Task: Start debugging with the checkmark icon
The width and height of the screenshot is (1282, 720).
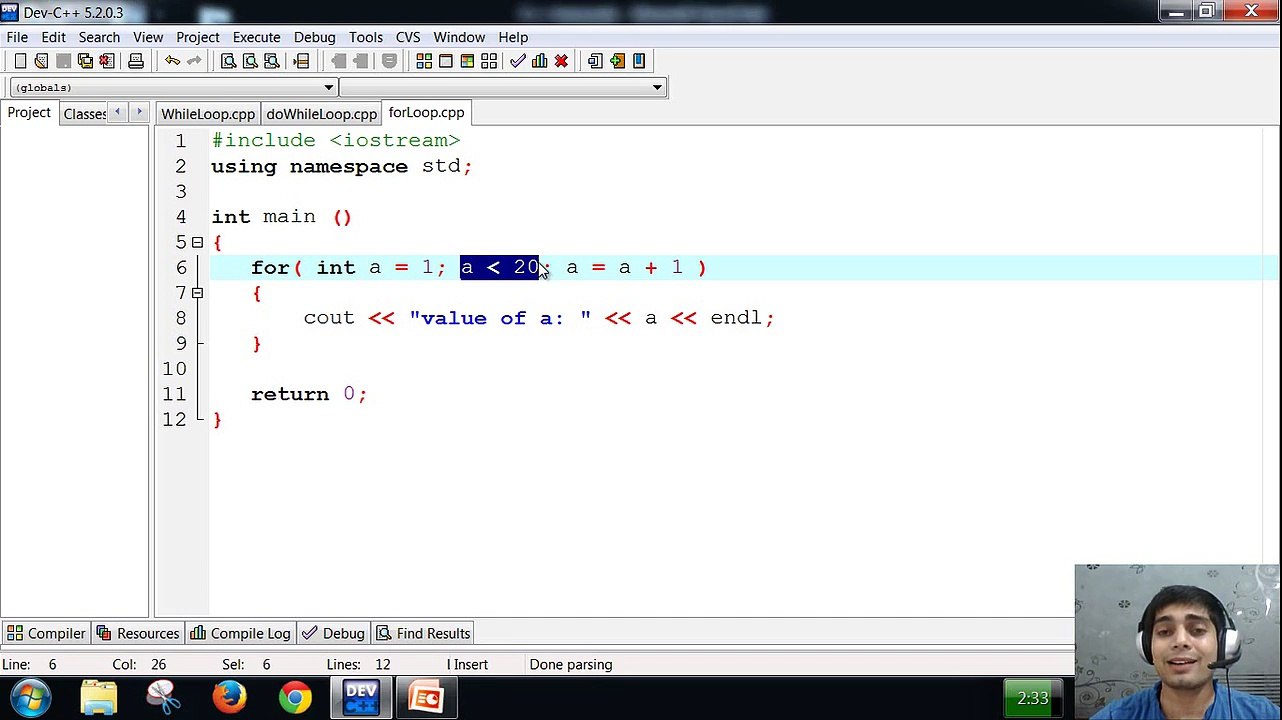Action: coord(517,61)
